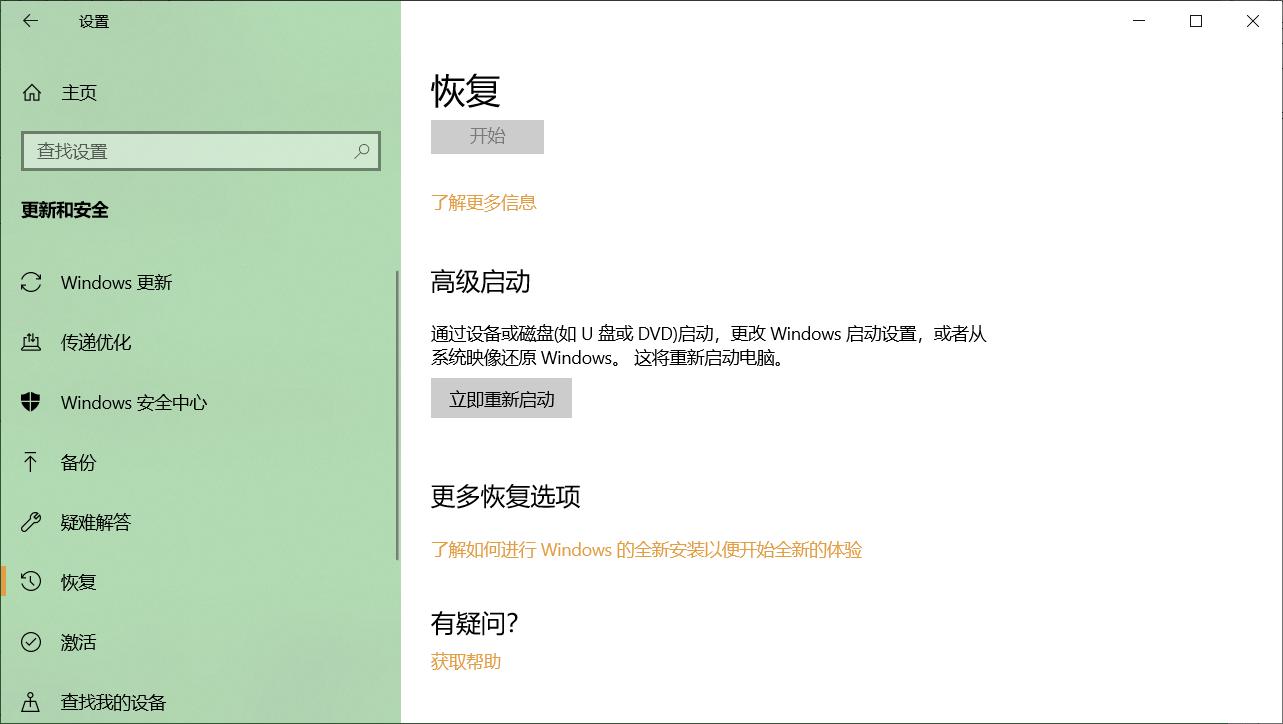
Task: Click the 立即重新启动 button
Action: click(x=501, y=397)
